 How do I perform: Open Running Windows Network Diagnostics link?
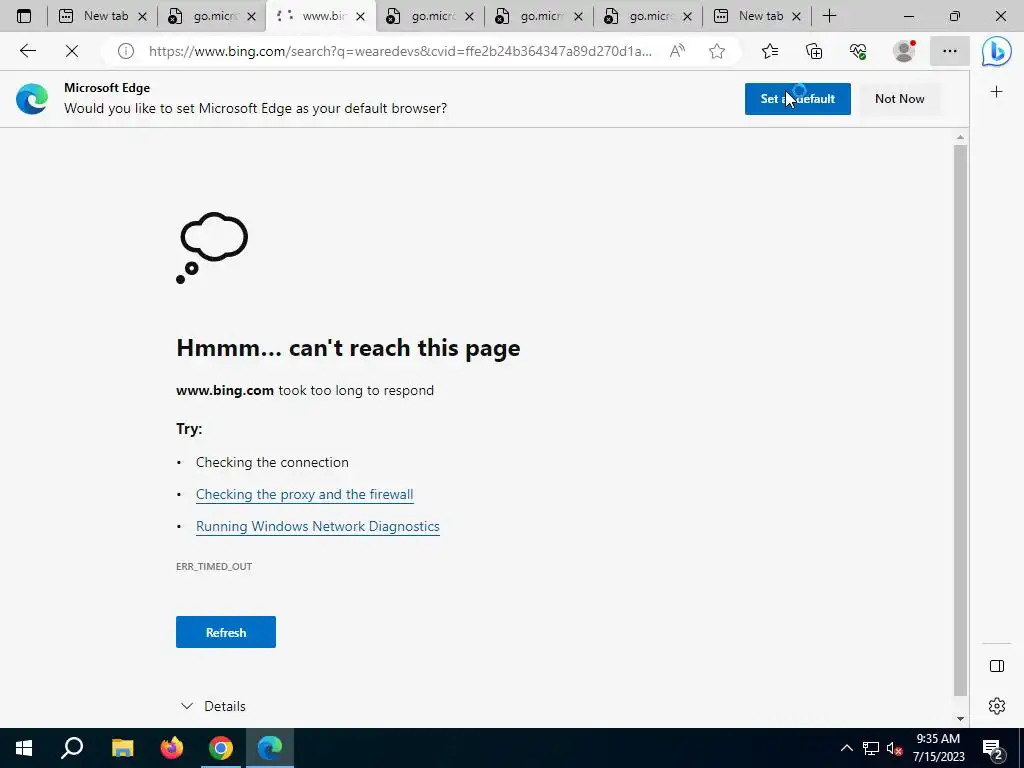click(x=317, y=526)
